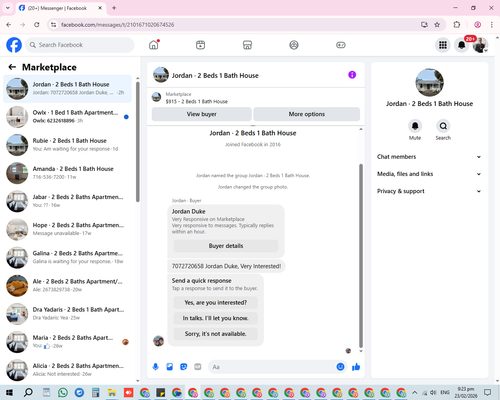Screen dimensions: 500x400
Task: Send quick reply "Yes, are you interested?"
Action: 216,303
